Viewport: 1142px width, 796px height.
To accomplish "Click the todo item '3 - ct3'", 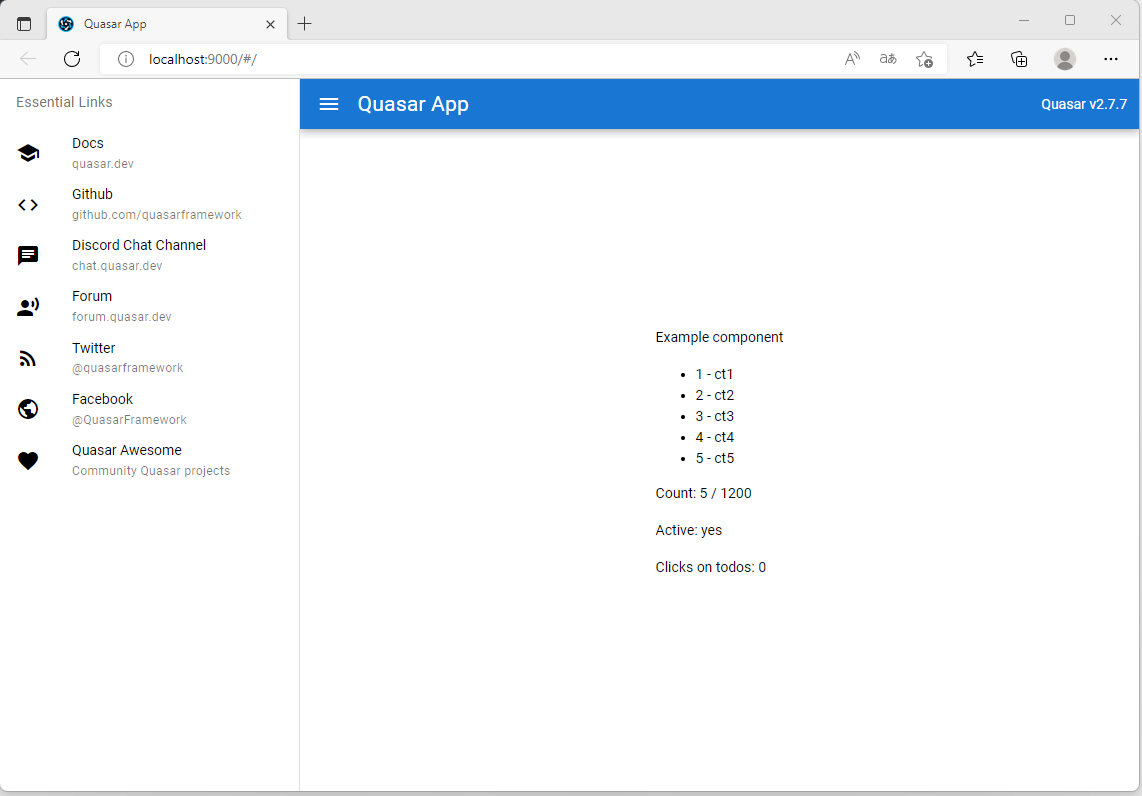I will (x=714, y=417).
